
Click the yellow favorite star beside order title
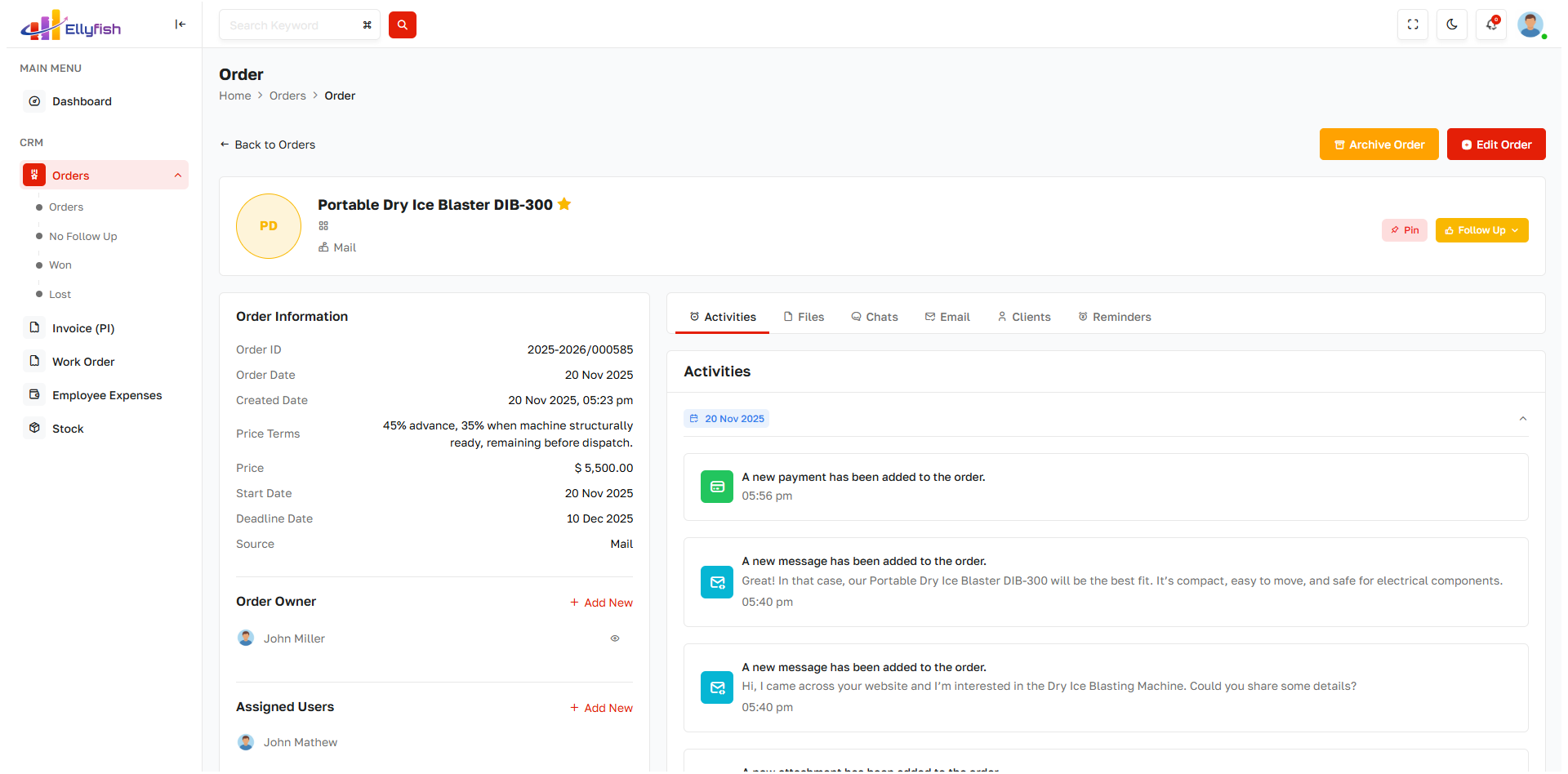[564, 204]
